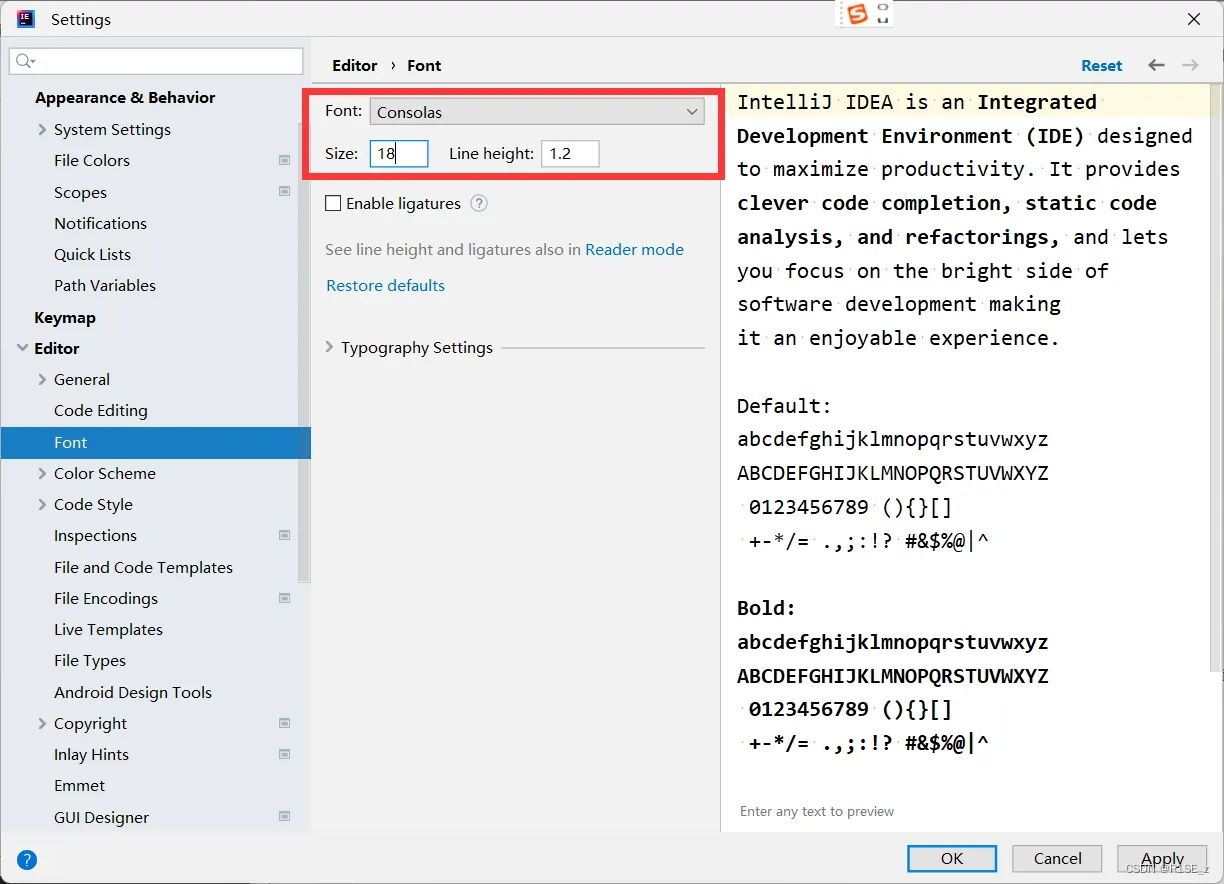Click project-level icon beside Inlay Hints

[285, 754]
